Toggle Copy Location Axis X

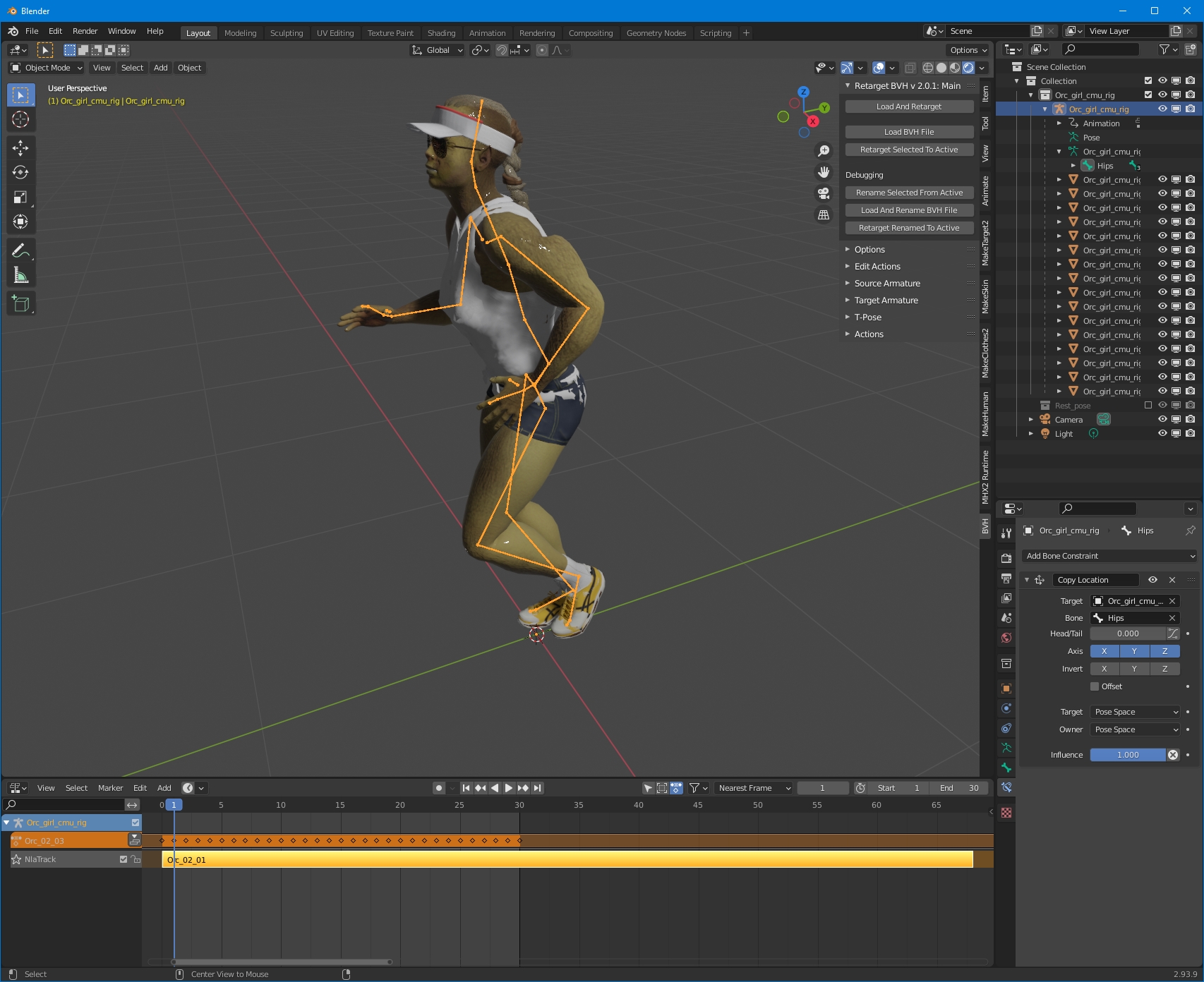pos(1104,651)
